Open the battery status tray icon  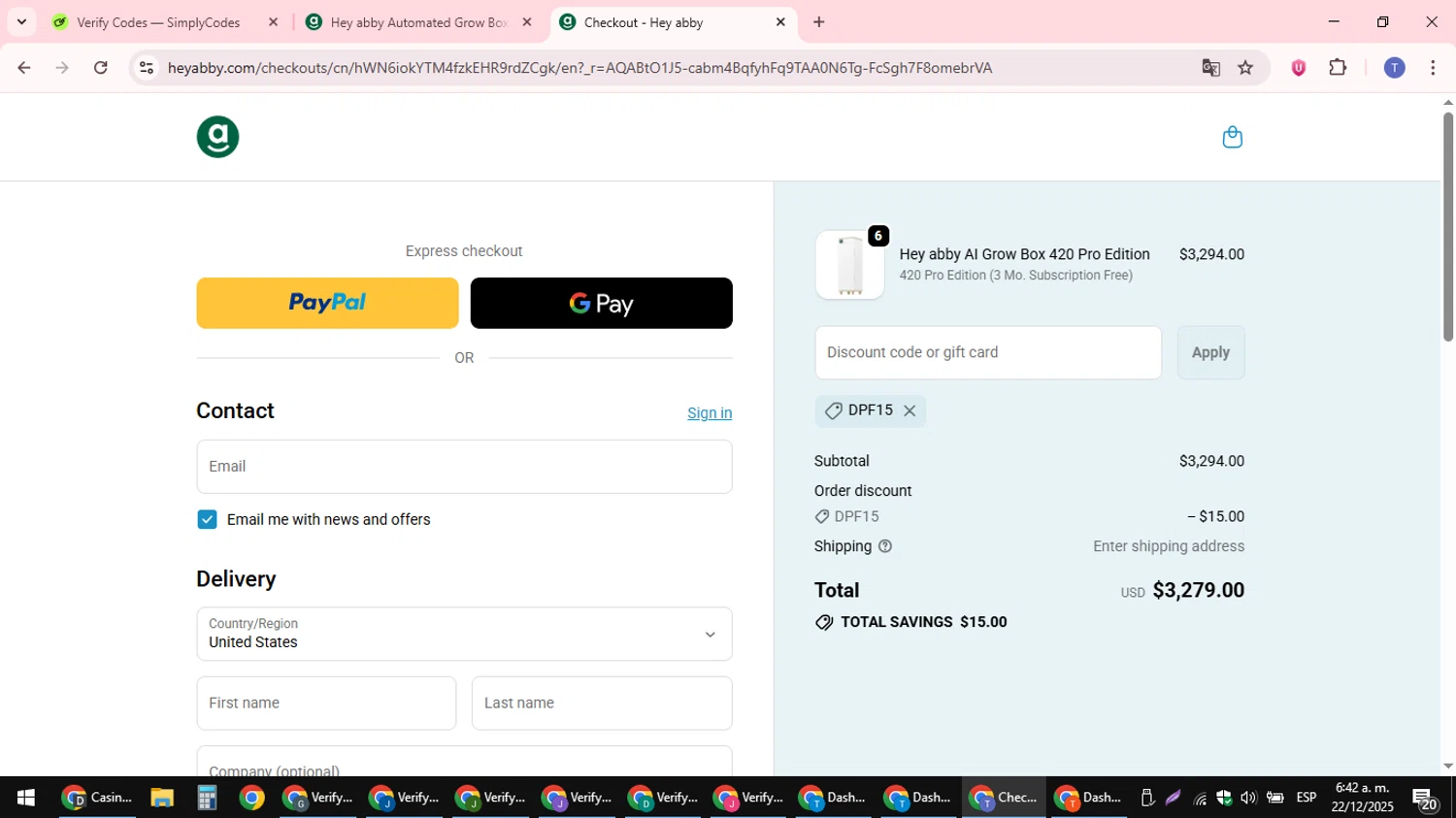[1275, 798]
